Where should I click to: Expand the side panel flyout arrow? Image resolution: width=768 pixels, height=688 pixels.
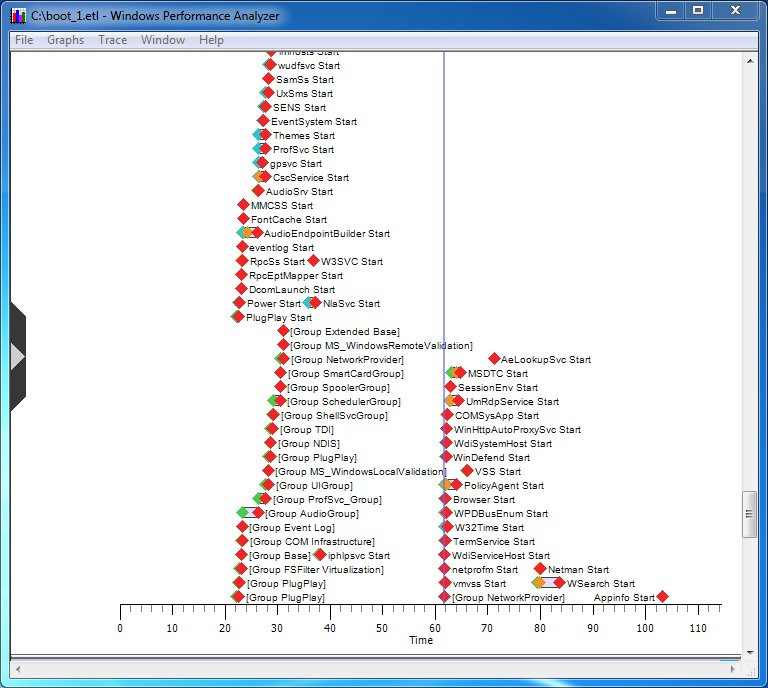(18, 356)
